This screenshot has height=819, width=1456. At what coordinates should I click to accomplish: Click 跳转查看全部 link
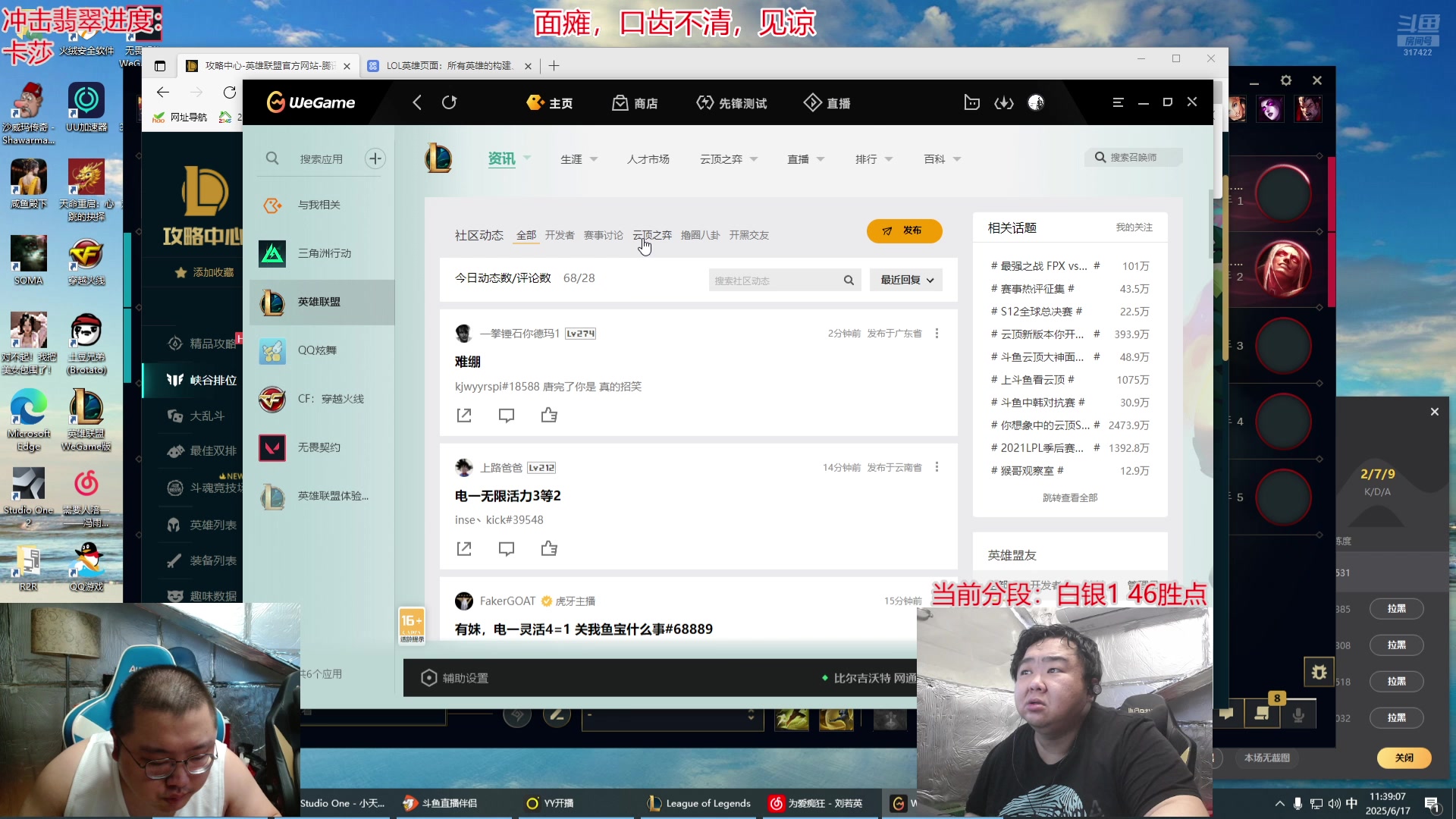[x=1070, y=498]
